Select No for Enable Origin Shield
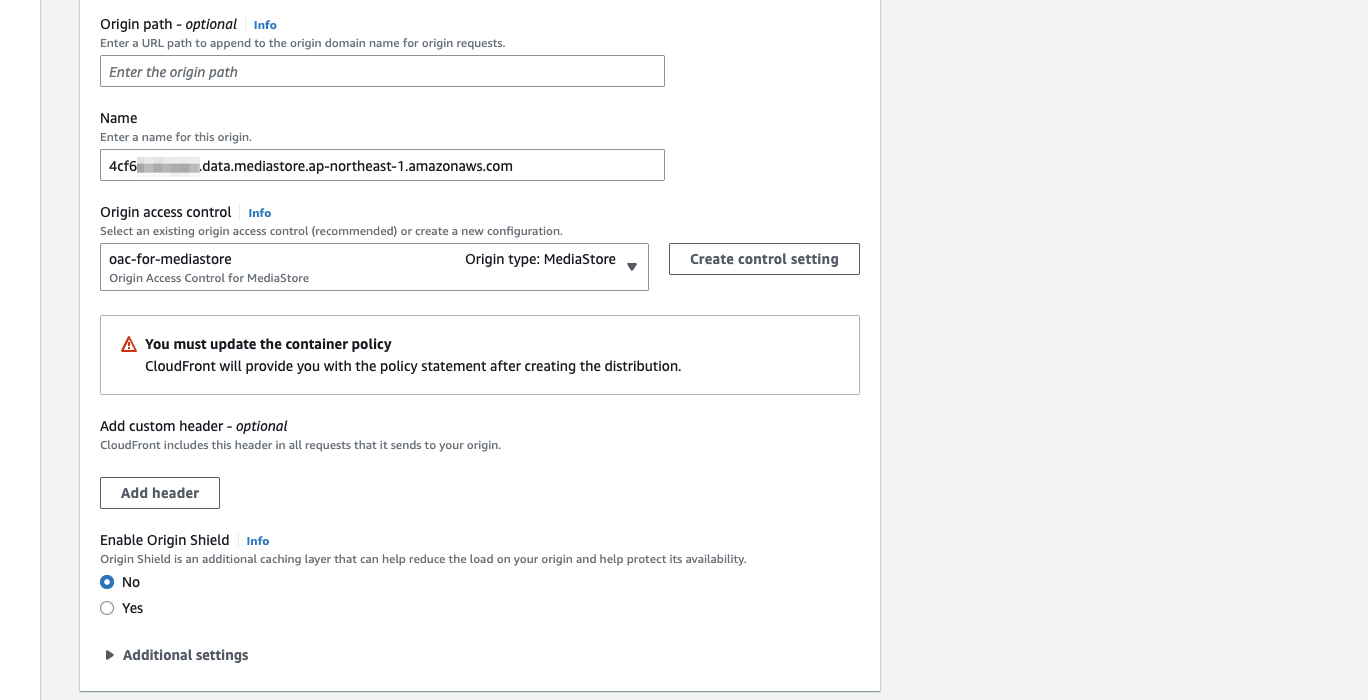The width and height of the screenshot is (1368, 700). click(107, 582)
